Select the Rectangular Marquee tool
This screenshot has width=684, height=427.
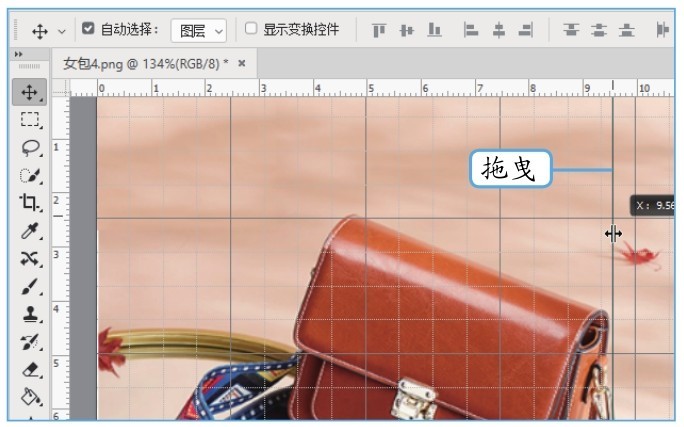coord(29,120)
